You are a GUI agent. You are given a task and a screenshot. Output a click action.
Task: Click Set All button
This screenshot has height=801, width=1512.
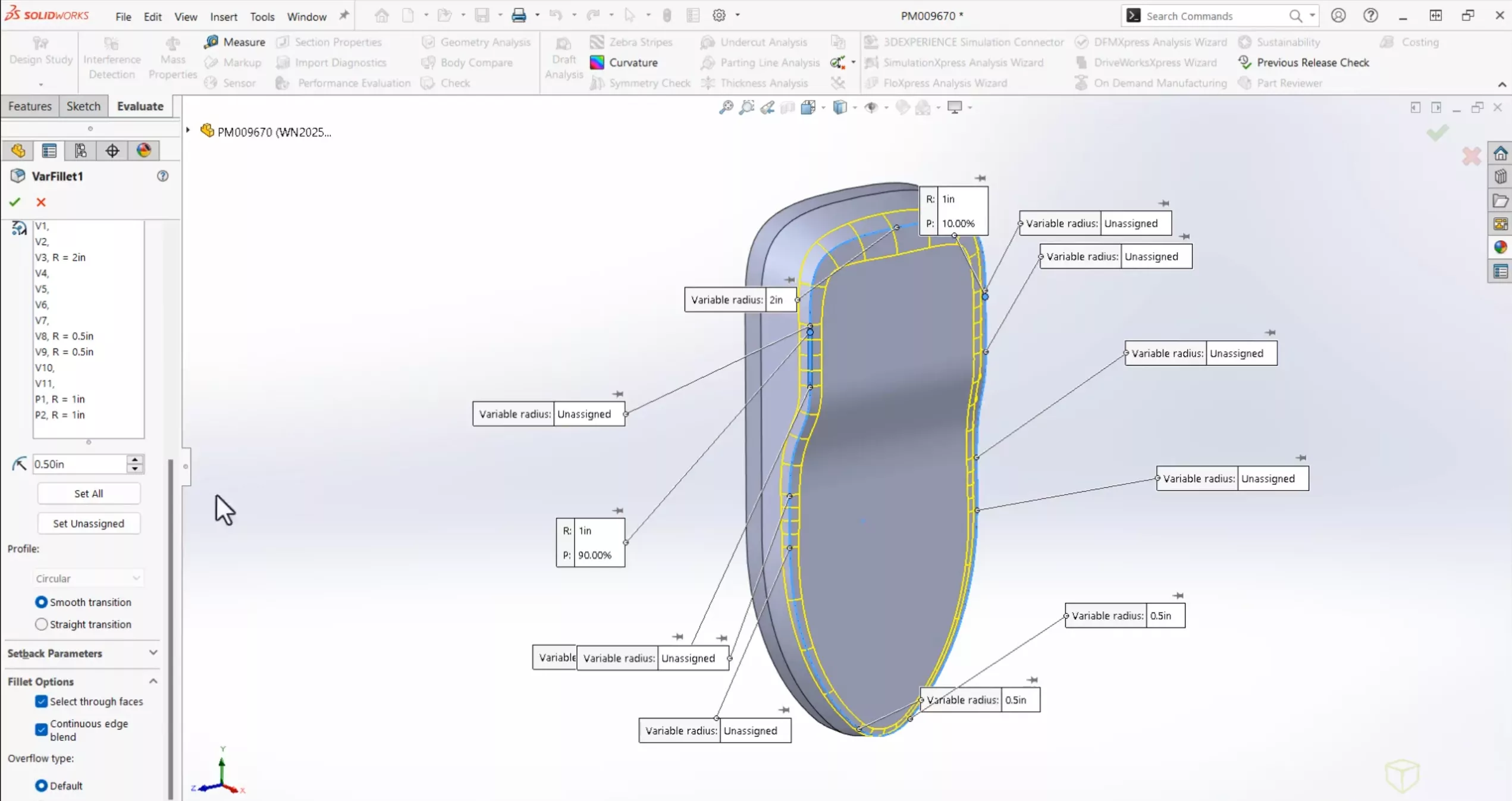click(x=88, y=493)
